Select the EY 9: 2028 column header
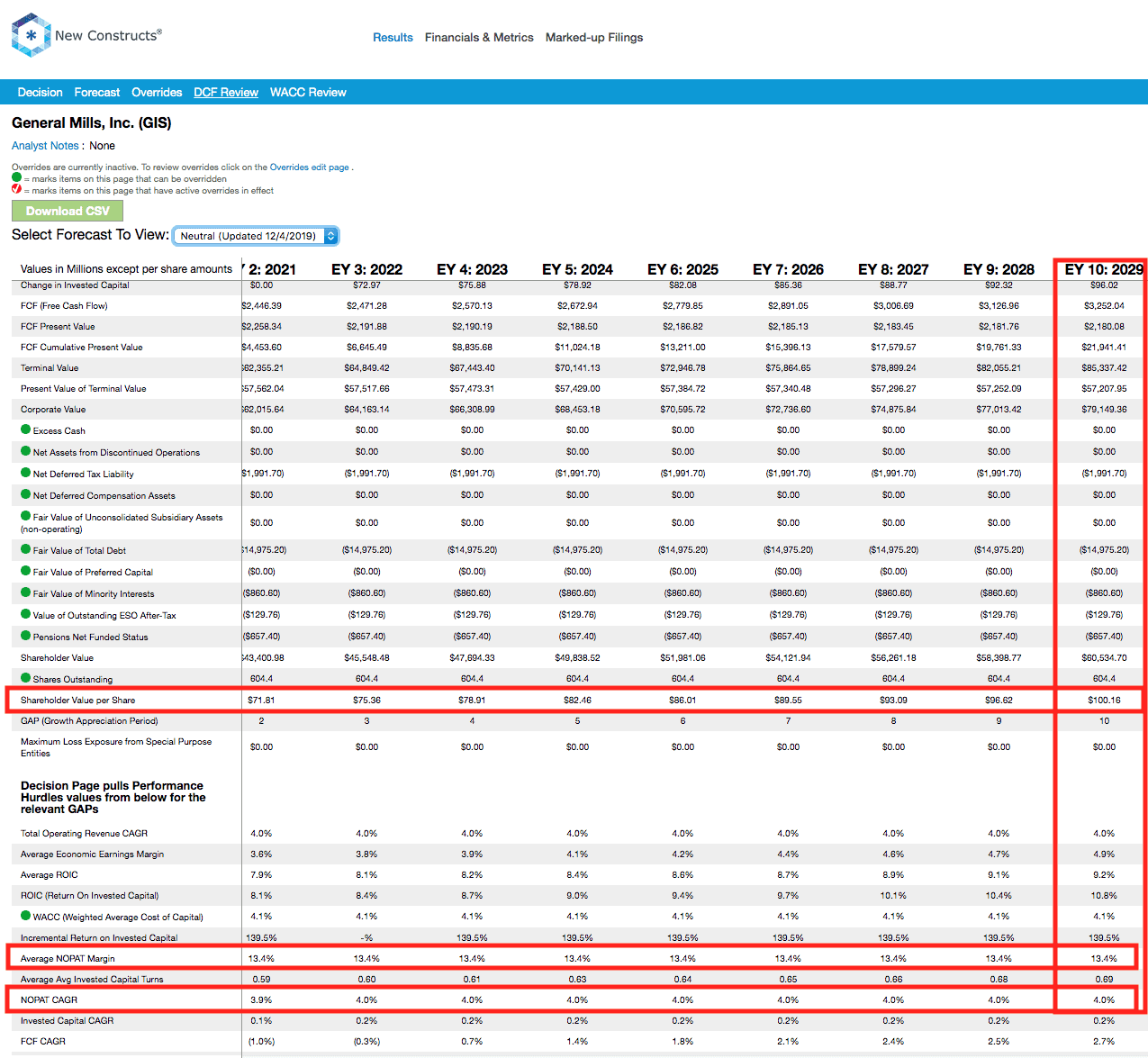 click(999, 269)
